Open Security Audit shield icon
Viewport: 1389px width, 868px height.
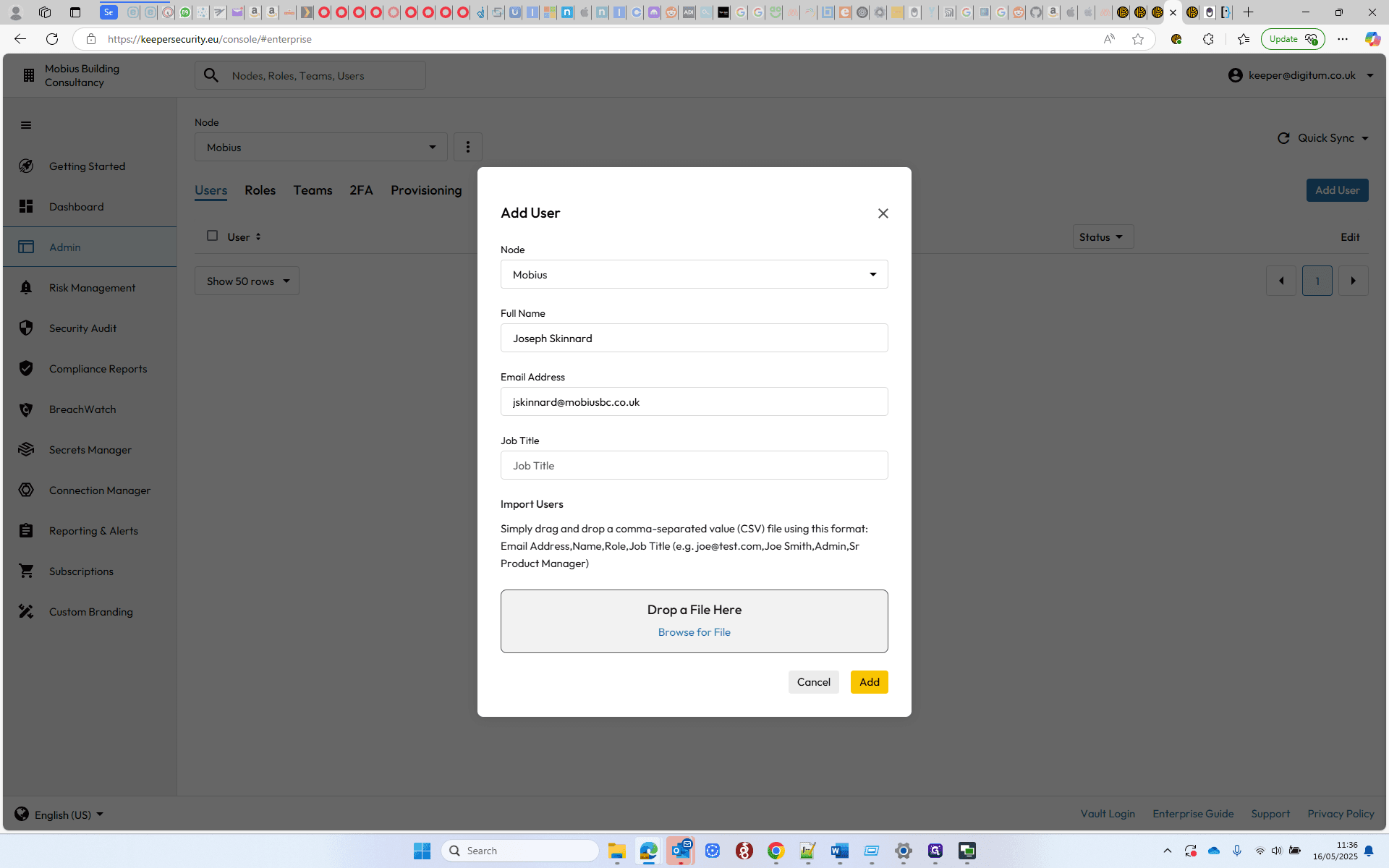point(26,328)
